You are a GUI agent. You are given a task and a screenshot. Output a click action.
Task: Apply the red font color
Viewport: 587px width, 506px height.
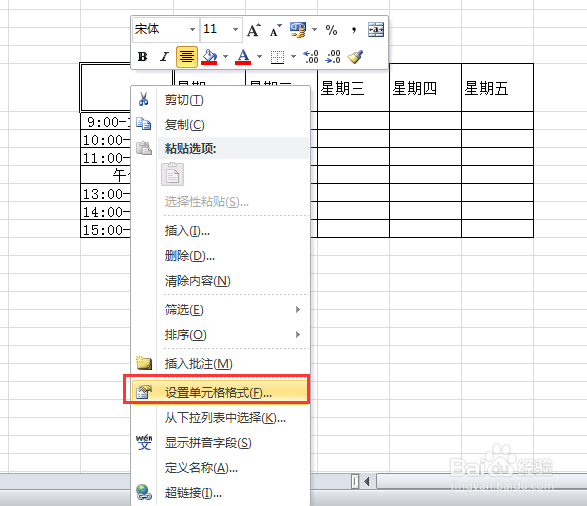(x=243, y=57)
